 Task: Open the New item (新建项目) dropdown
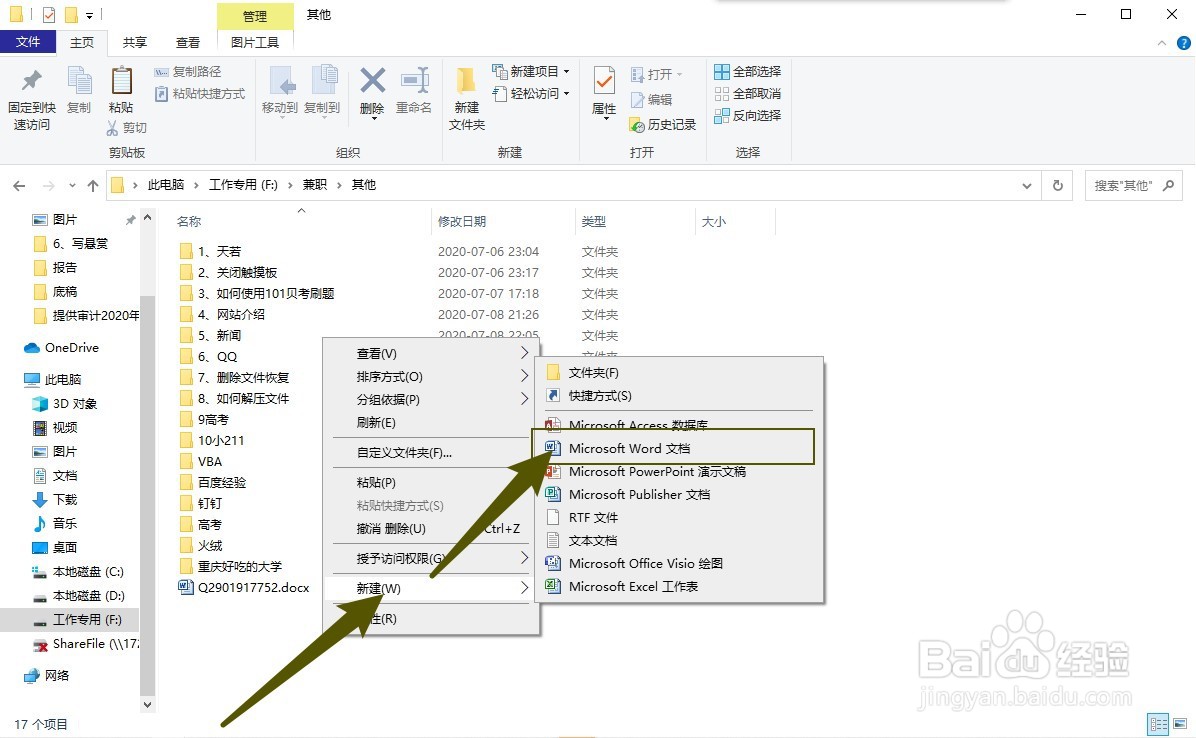[x=531, y=72]
